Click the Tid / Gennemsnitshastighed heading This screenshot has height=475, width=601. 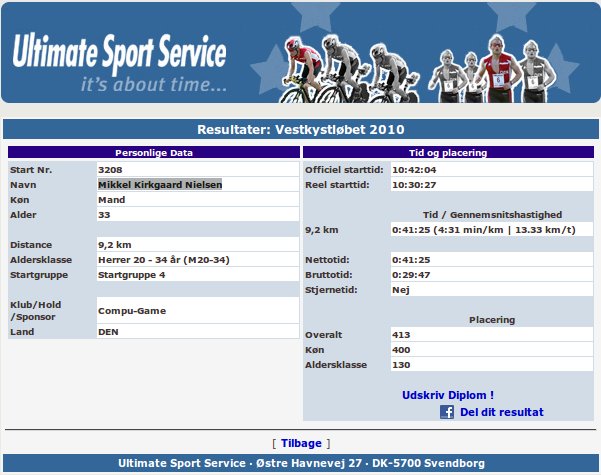click(493, 215)
